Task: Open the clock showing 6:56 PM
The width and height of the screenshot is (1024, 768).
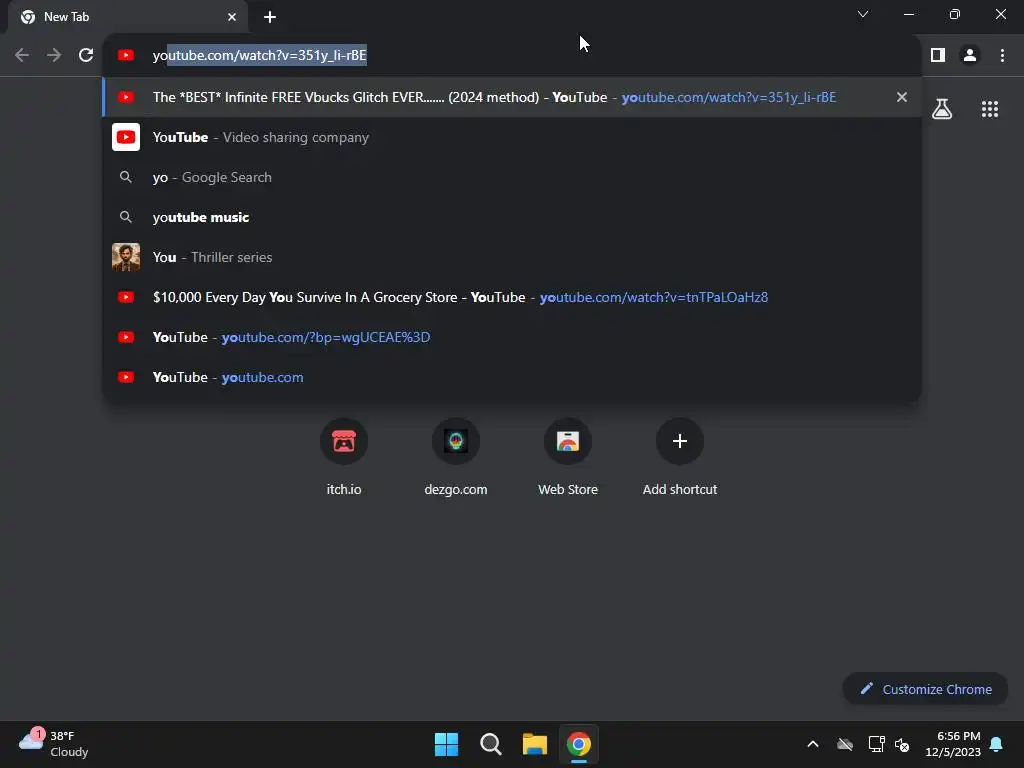Action: click(x=953, y=744)
